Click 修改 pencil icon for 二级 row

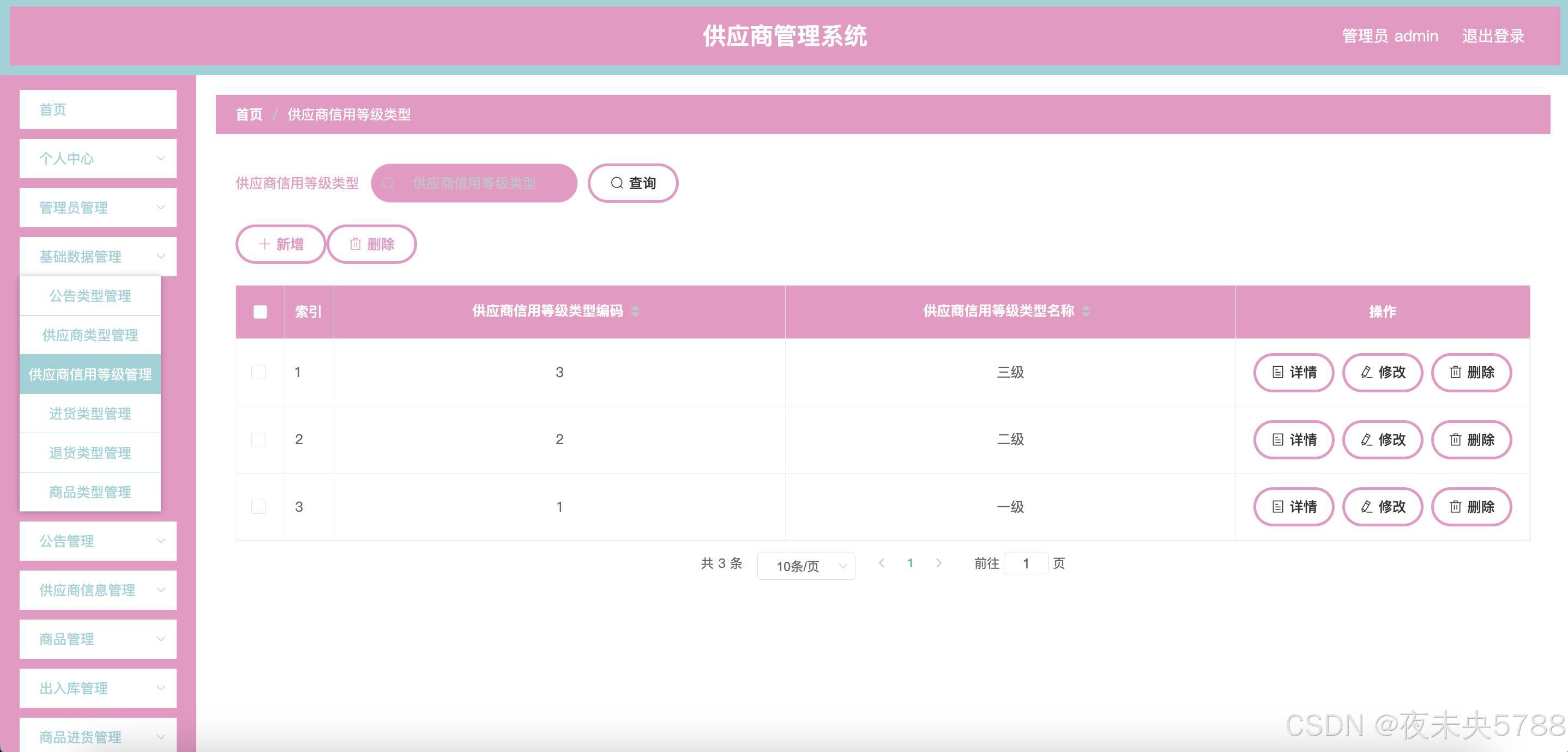tap(1366, 439)
